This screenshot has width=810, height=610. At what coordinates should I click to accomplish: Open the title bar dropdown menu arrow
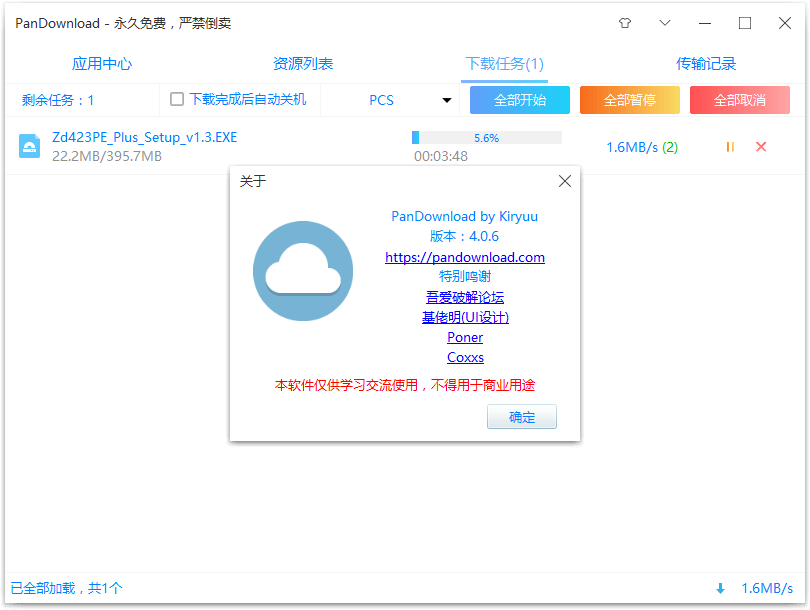click(665, 23)
